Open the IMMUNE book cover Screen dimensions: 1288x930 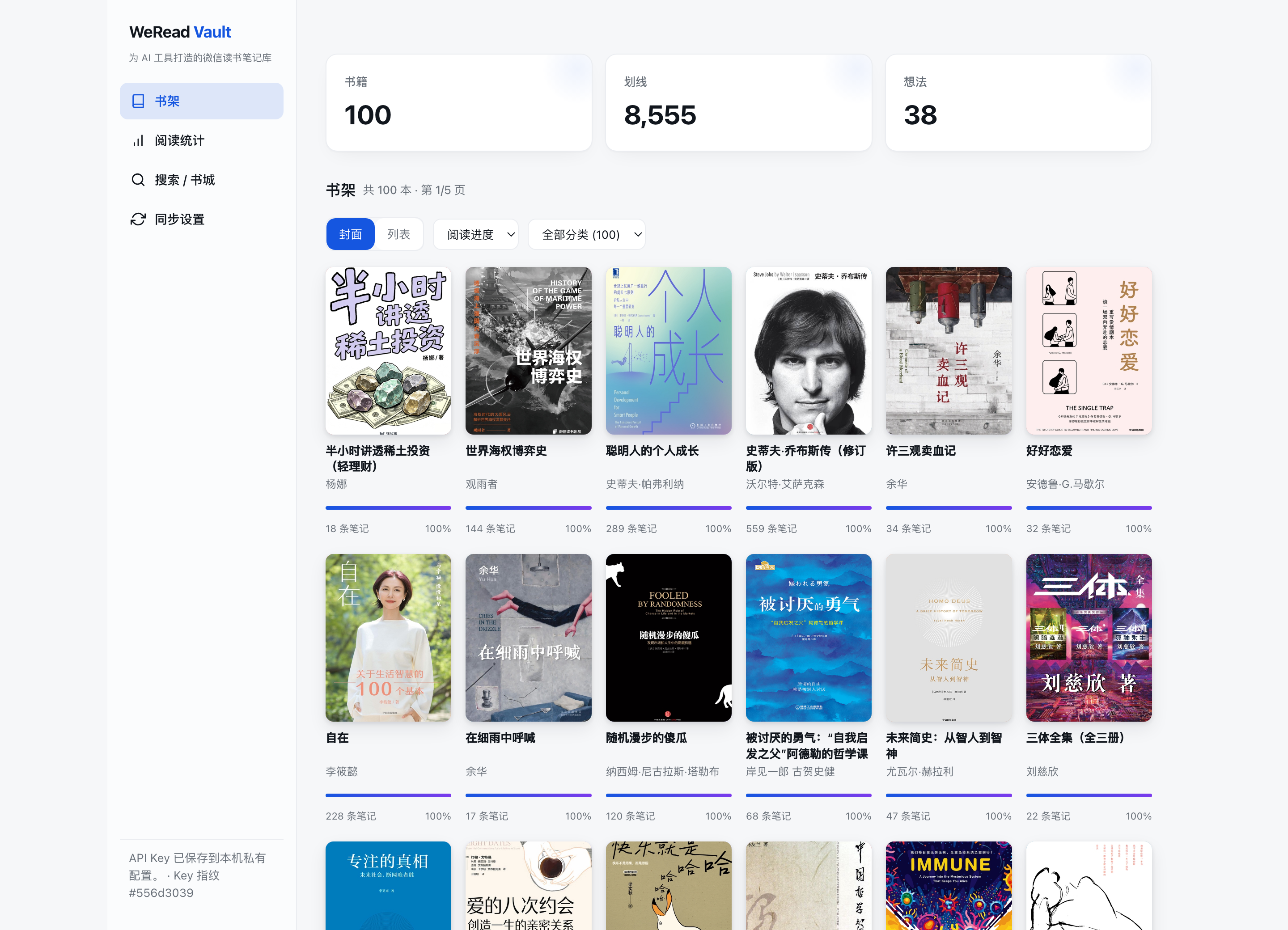[x=949, y=886]
